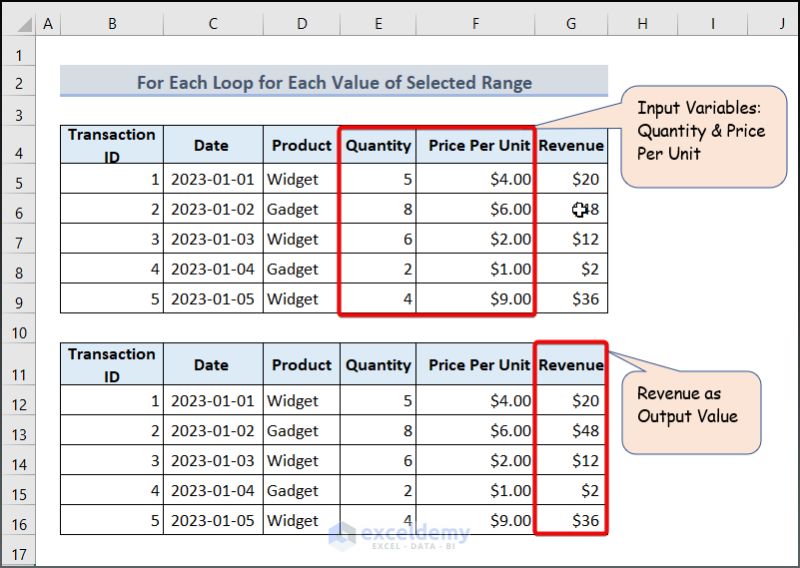Screen dimensions: 800x568
Task: Select column D header
Action: pos(302,23)
